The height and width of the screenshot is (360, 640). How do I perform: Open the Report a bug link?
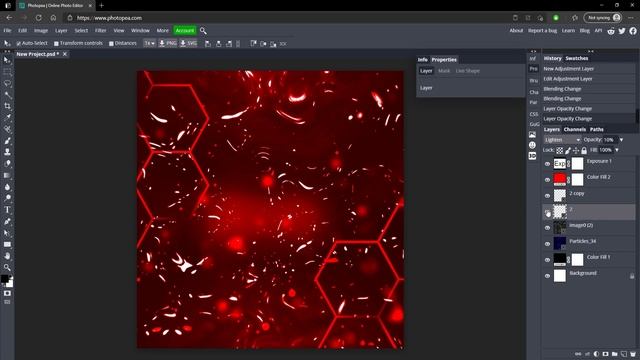click(x=542, y=31)
